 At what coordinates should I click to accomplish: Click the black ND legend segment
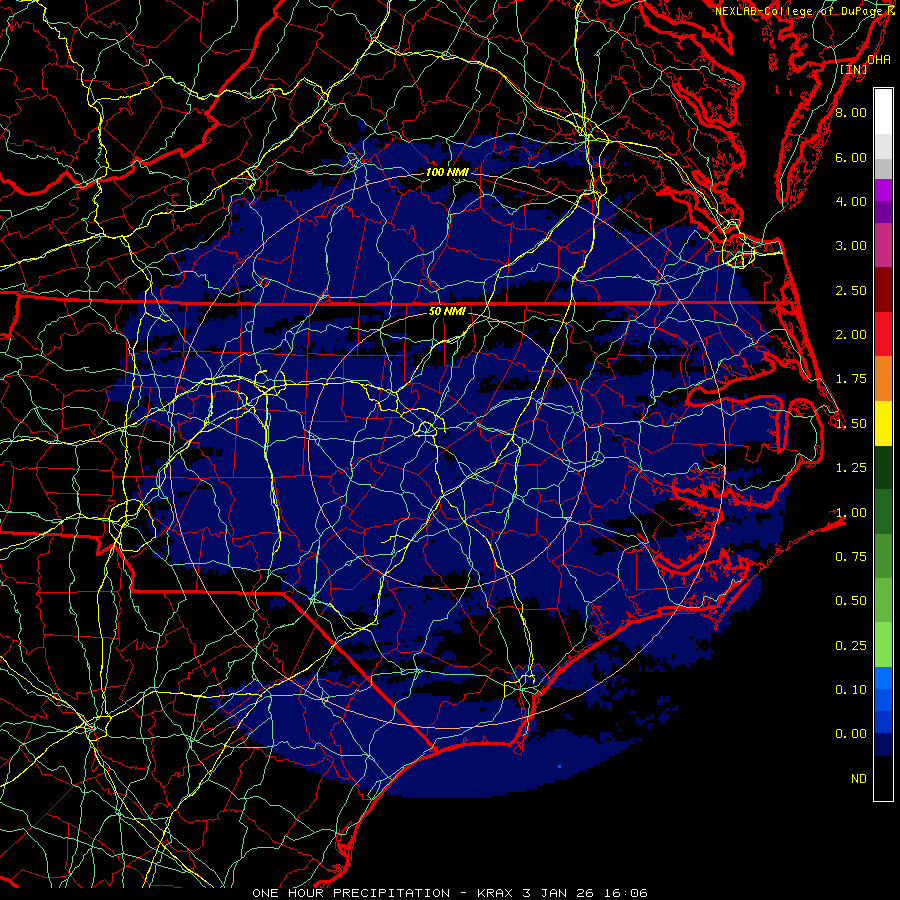click(883, 778)
